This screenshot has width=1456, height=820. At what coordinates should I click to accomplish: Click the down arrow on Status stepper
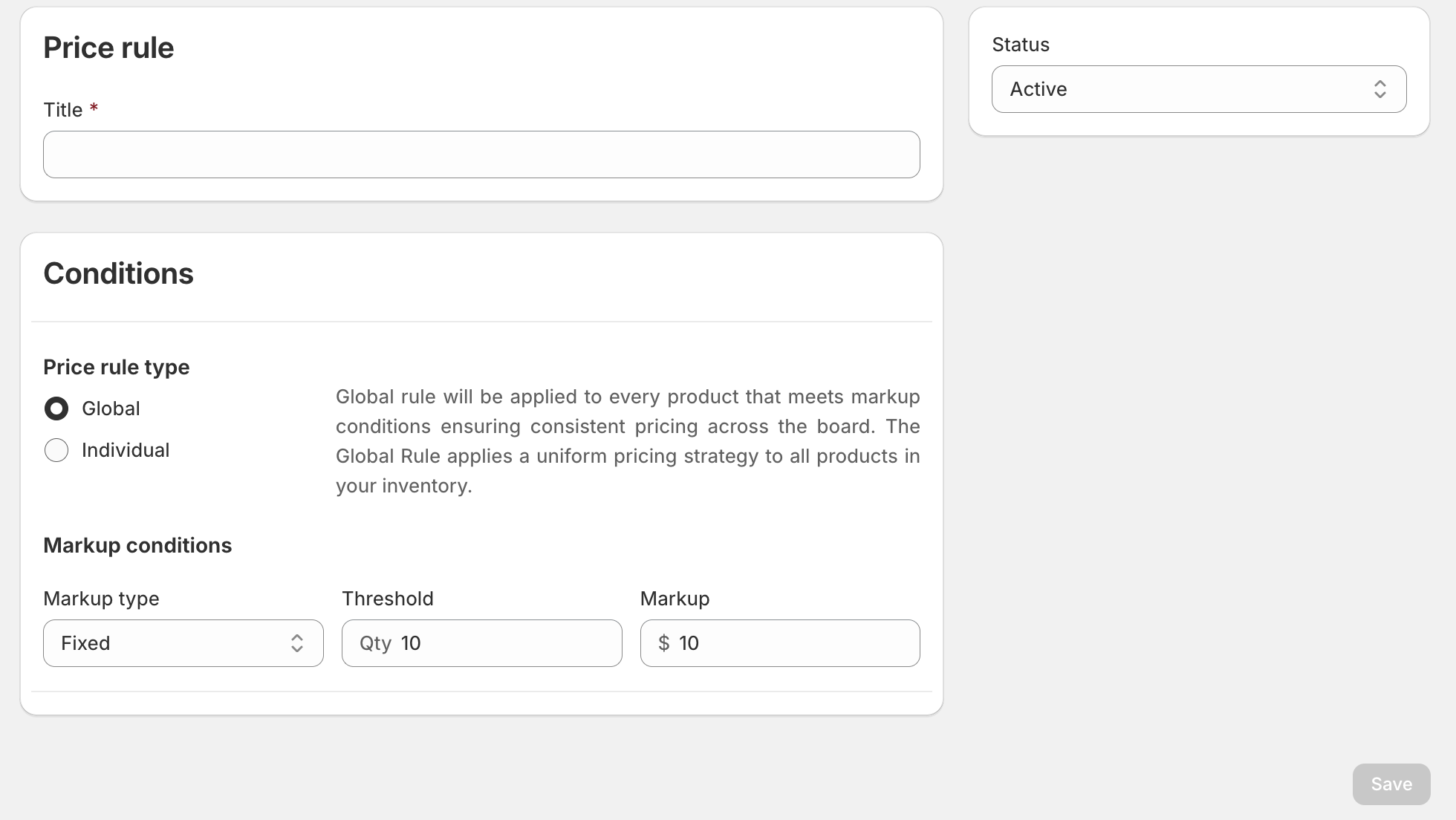point(1382,94)
